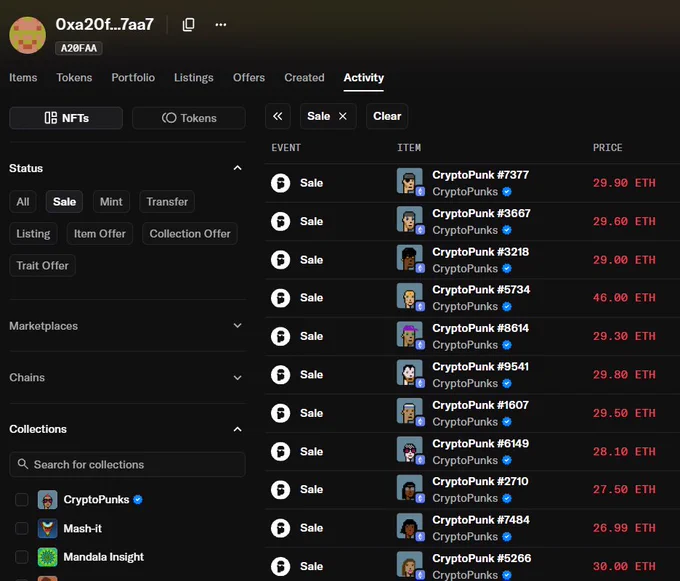Click the 26.99 ETH price
The image size is (680, 581).
pyautogui.click(x=624, y=528)
